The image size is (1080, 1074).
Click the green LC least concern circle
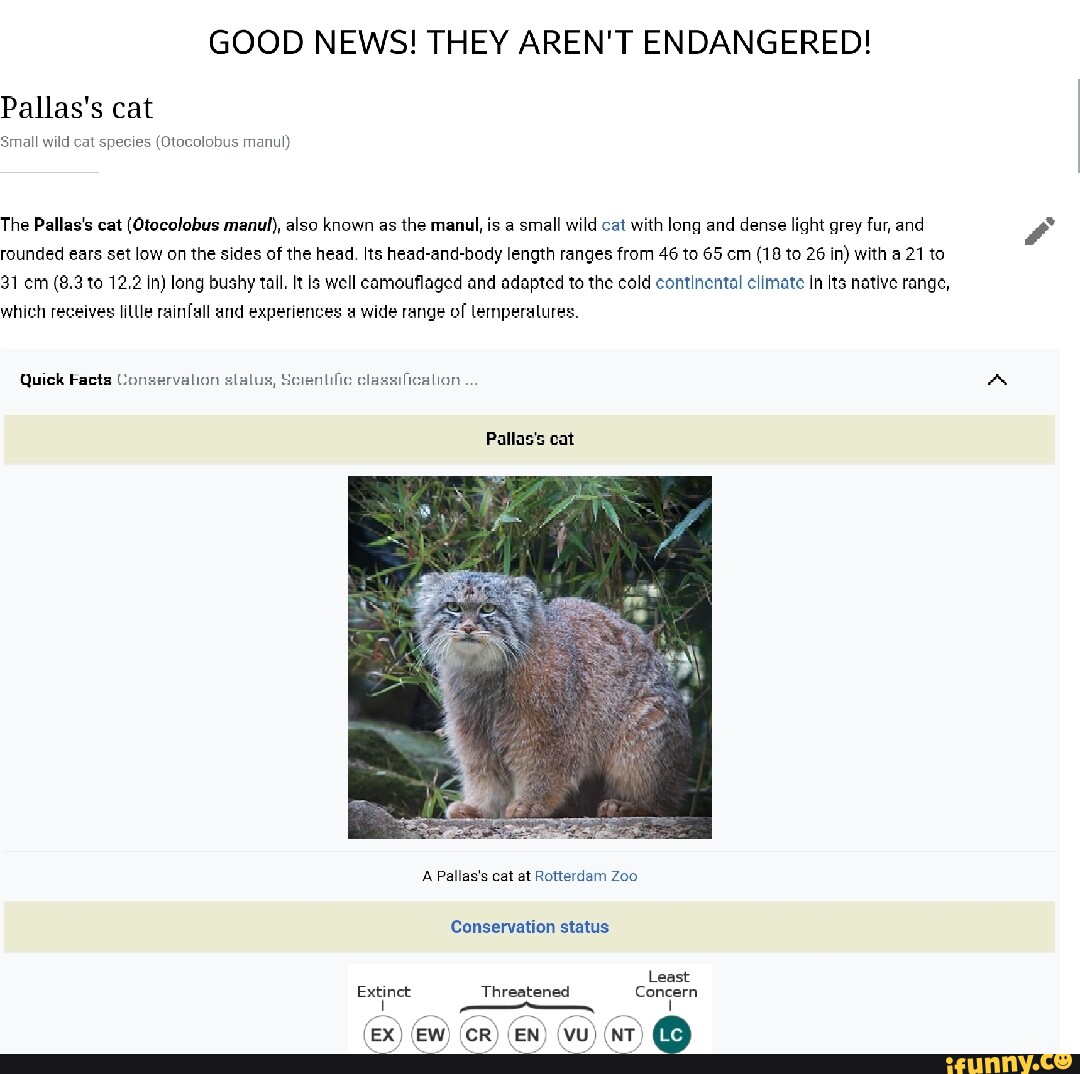pos(672,1034)
